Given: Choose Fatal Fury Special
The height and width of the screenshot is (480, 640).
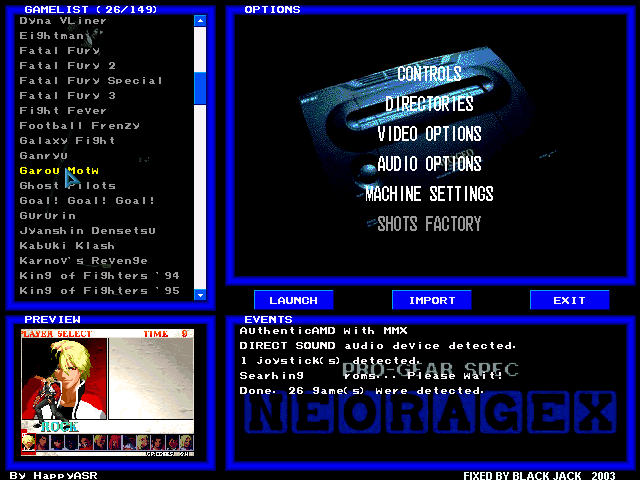Looking at the screenshot, I should point(91,81).
